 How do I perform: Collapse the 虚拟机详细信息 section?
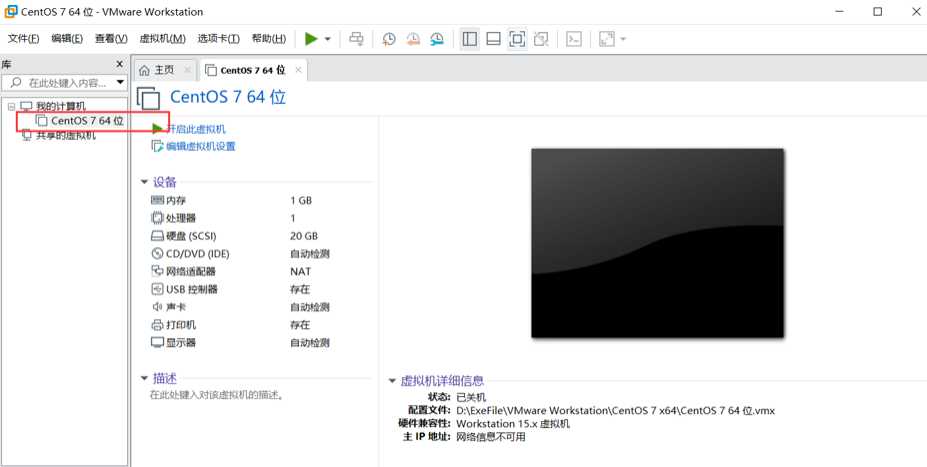tap(392, 381)
